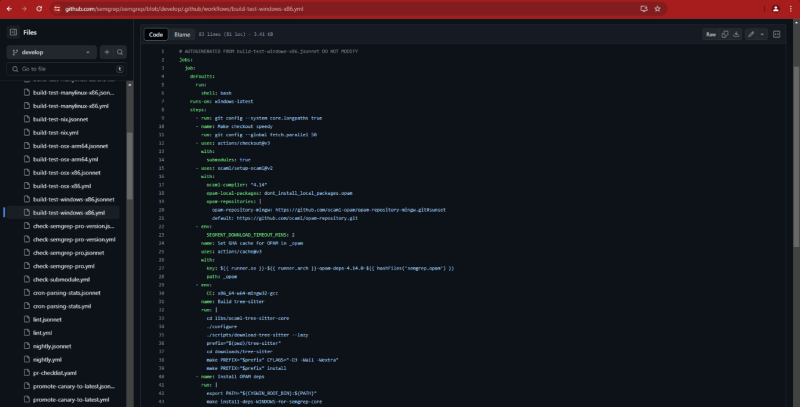Copy raw file contents icon

[724, 34]
